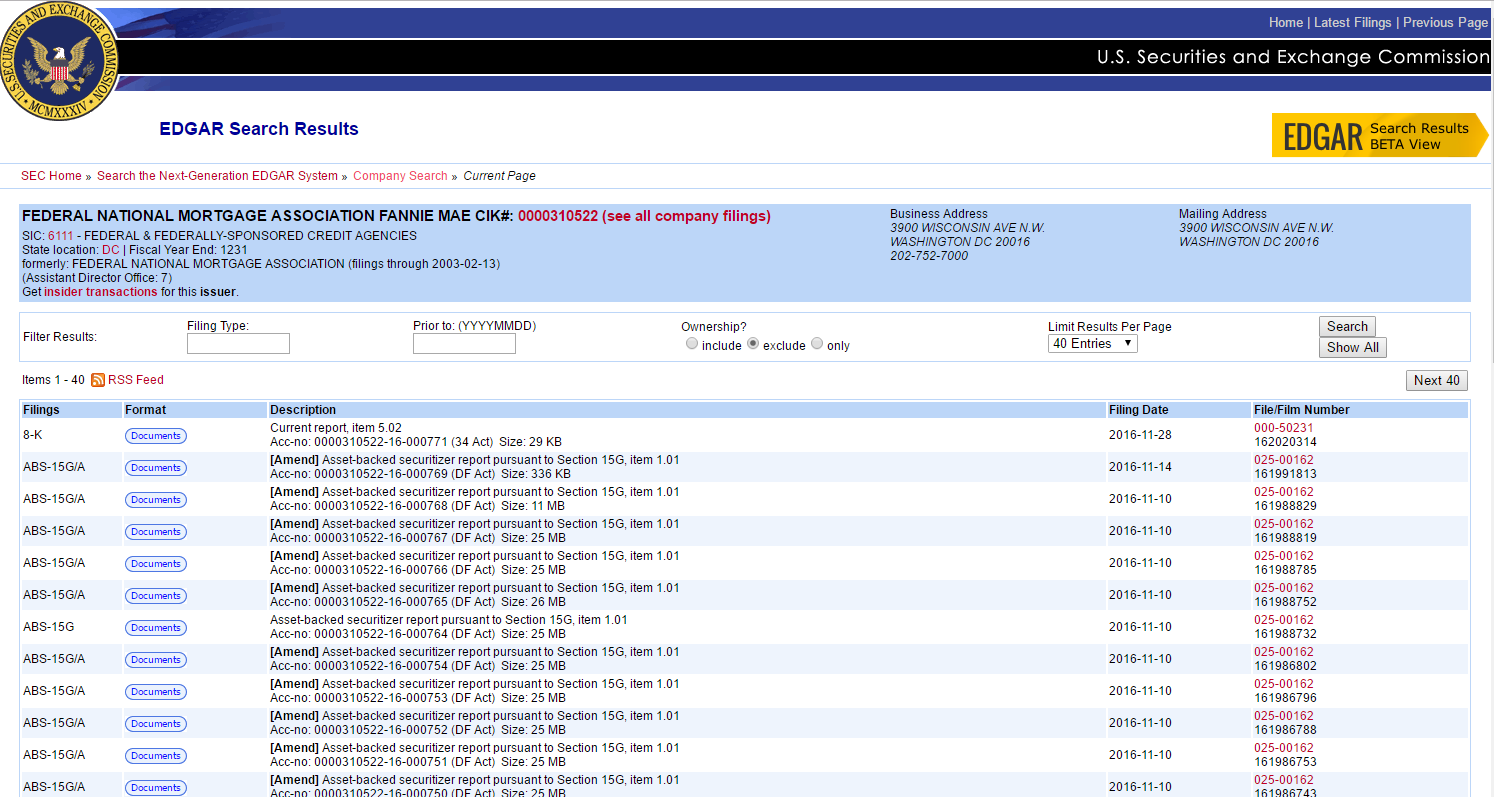The width and height of the screenshot is (1494, 797).
Task: Click the Next 40 button
Action: (1437, 380)
